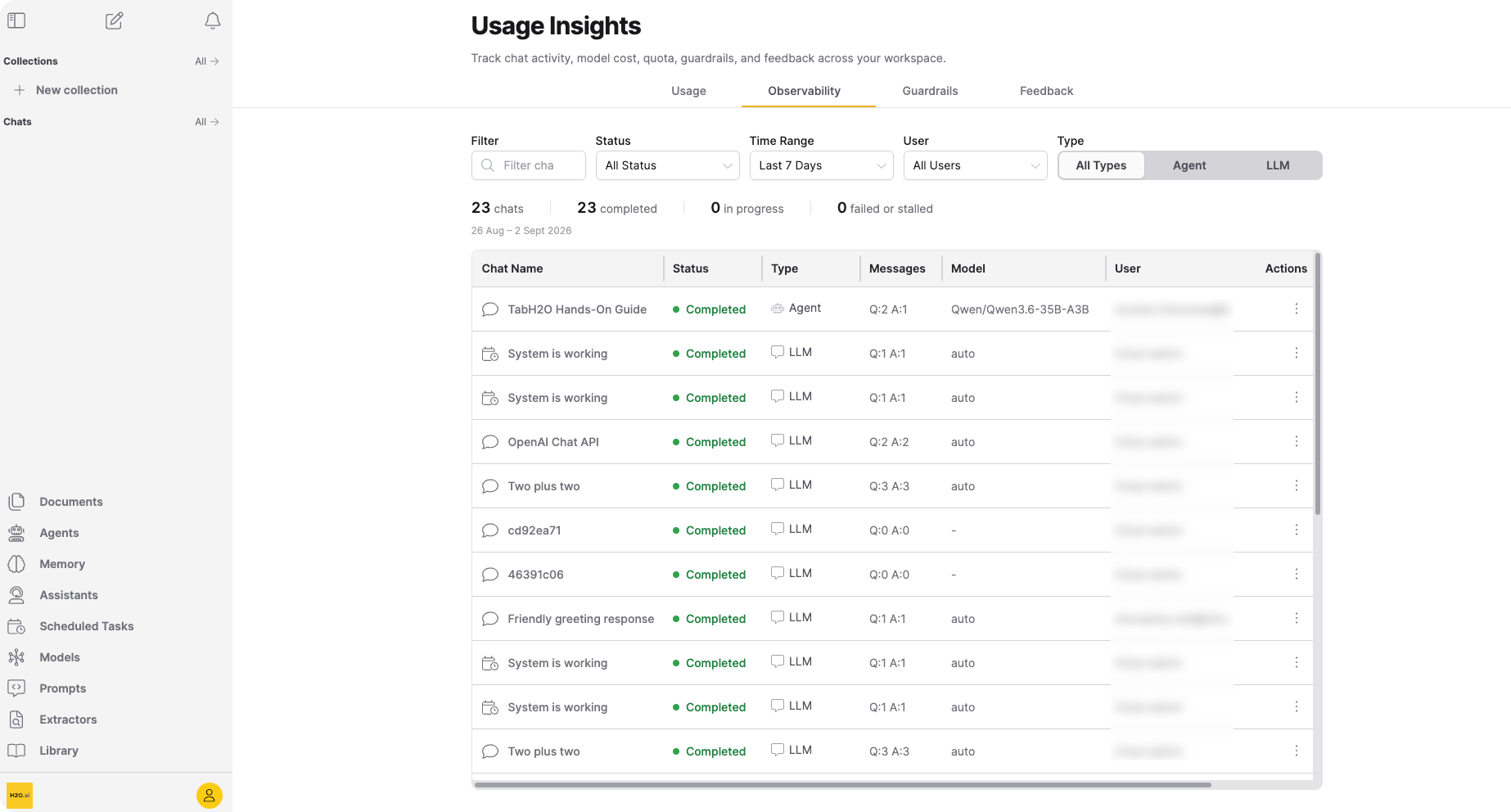Image resolution: width=1511 pixels, height=812 pixels.
Task: Click the Agent type icon in first row
Action: (x=778, y=308)
